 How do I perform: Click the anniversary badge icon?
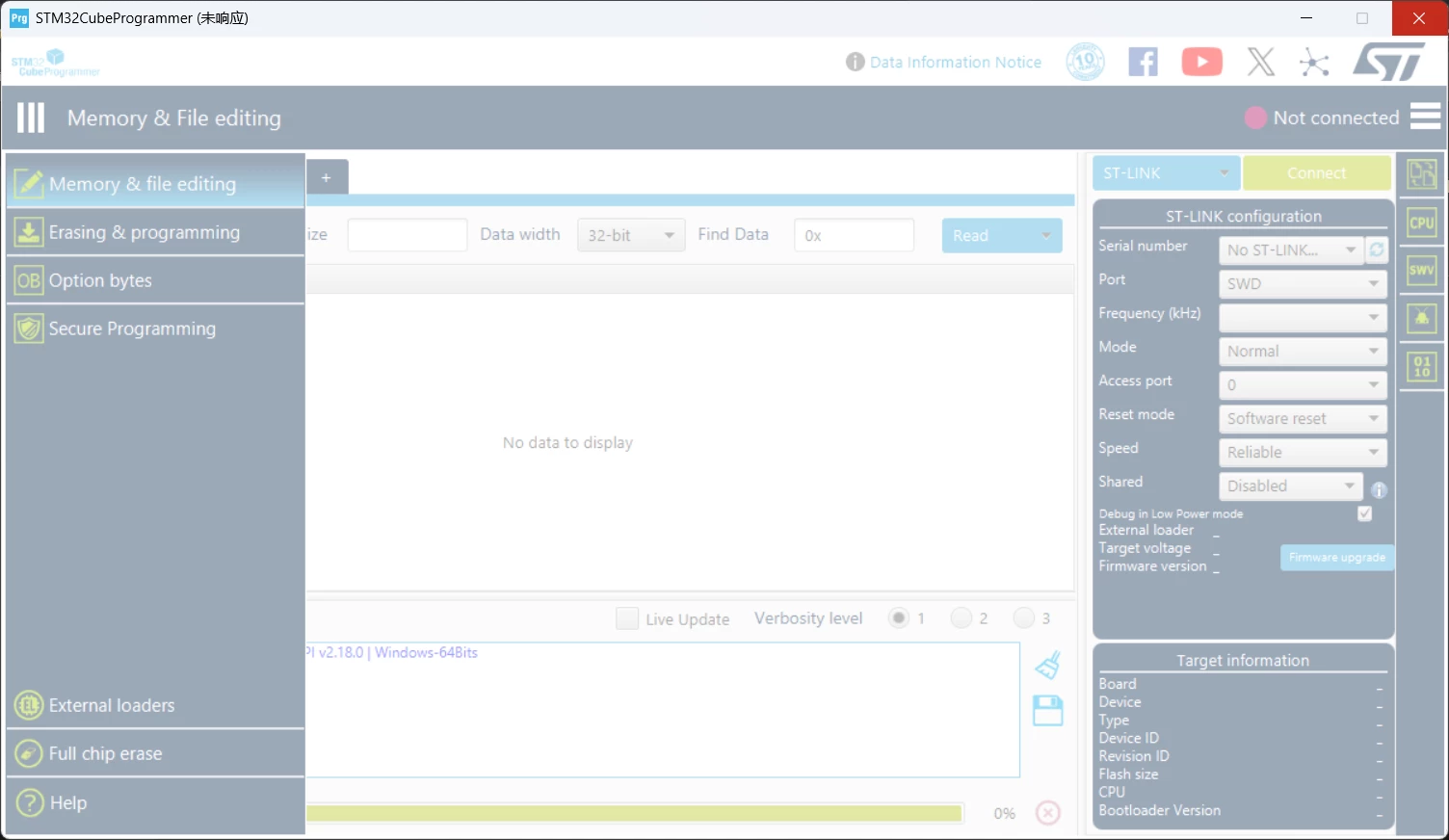tap(1085, 62)
